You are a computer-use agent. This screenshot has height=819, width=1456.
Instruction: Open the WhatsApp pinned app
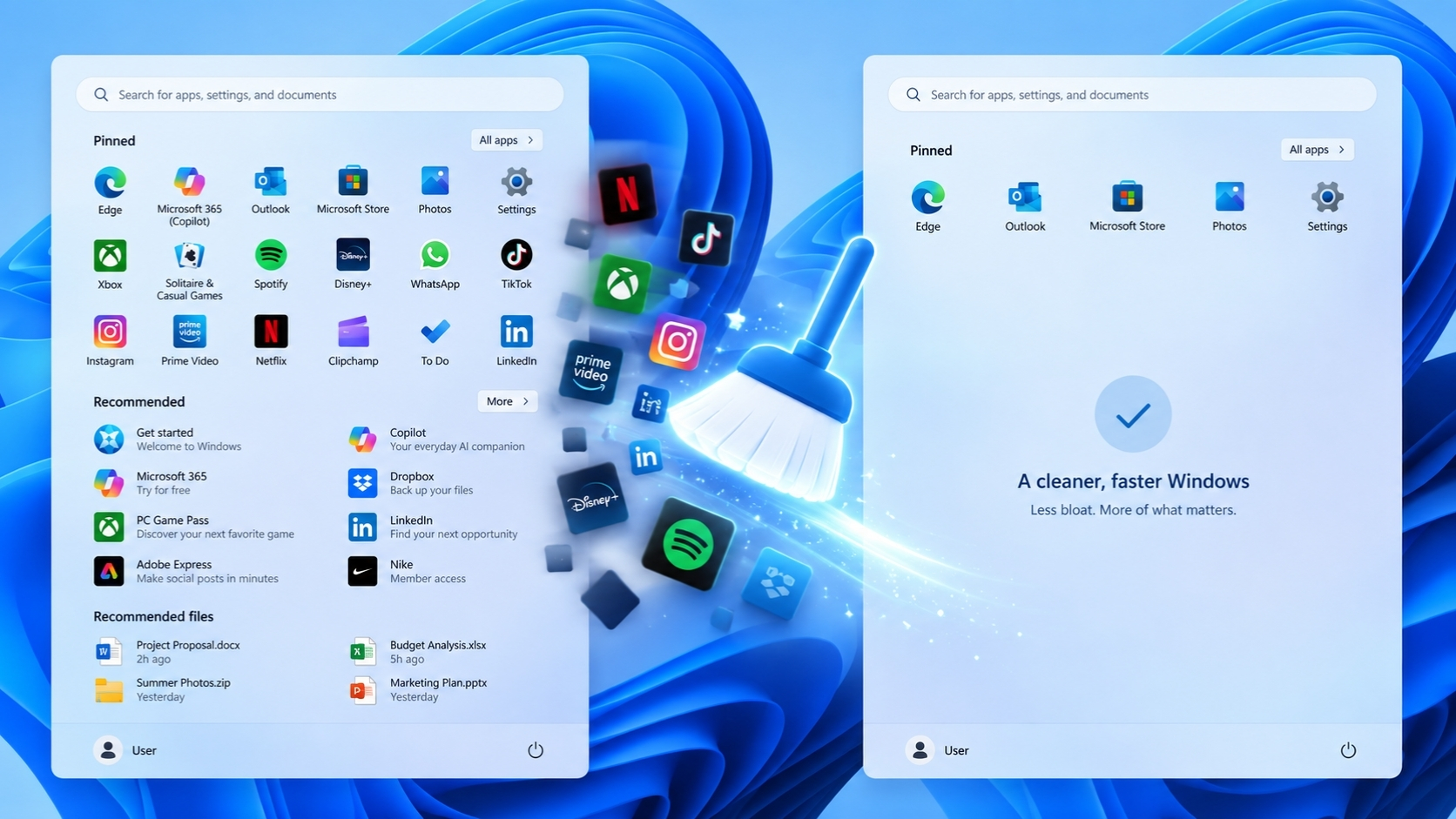click(x=435, y=265)
